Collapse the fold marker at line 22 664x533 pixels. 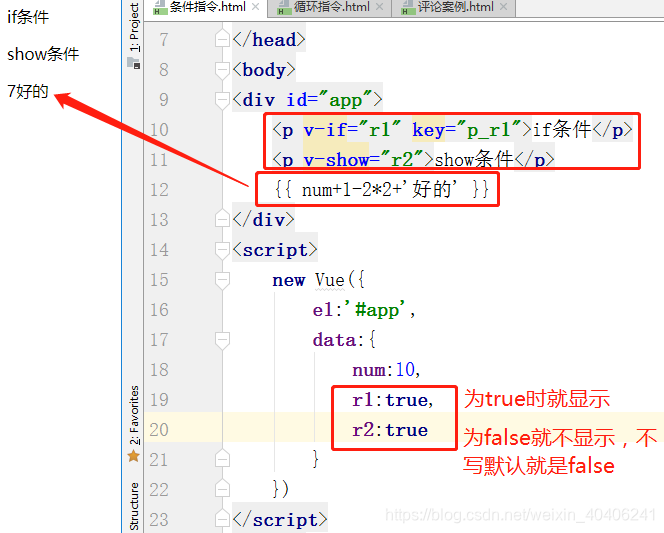tap(222, 489)
